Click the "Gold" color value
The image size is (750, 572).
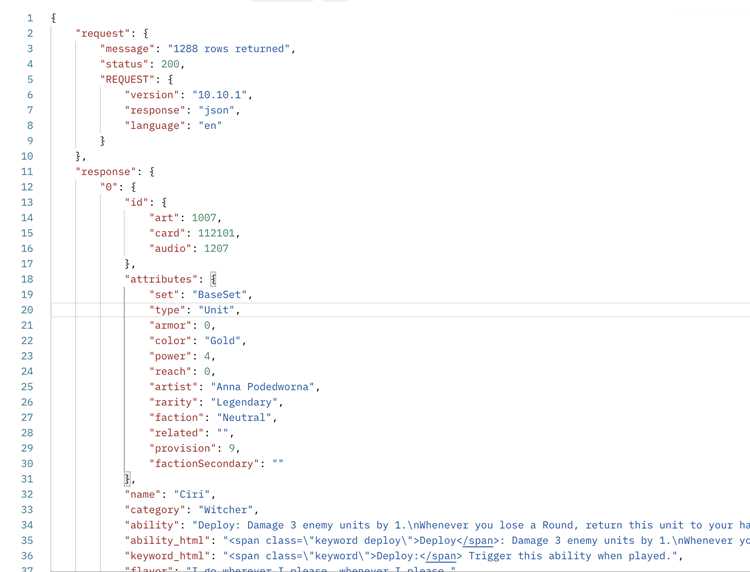point(223,341)
